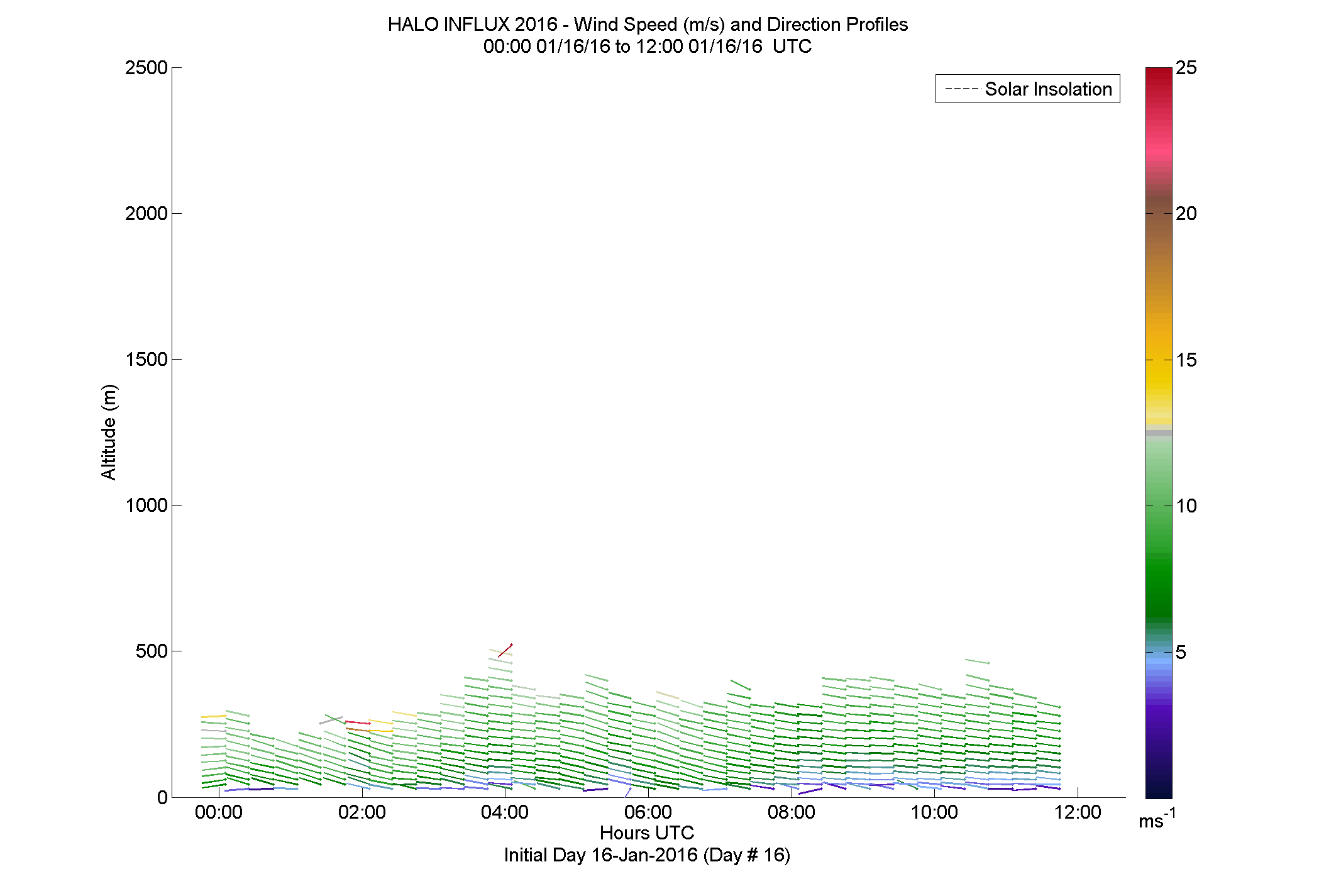Screen dimensions: 1319x896
Task: Click the 08:00 time tick label
Action: coord(792,812)
